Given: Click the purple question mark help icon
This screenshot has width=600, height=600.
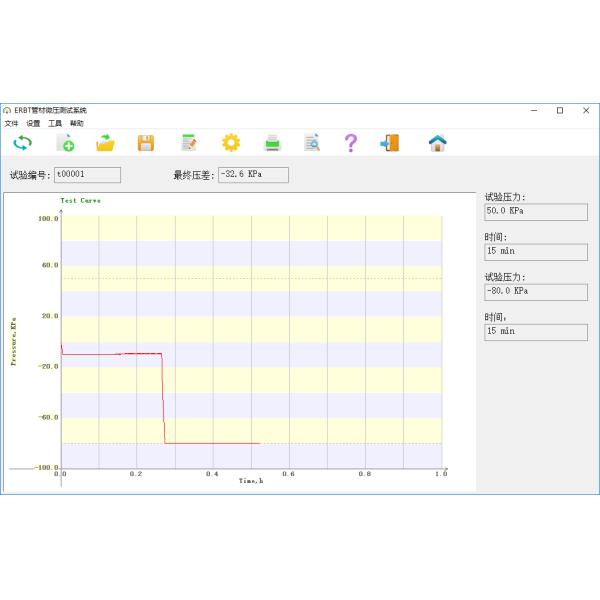Looking at the screenshot, I should [351, 143].
